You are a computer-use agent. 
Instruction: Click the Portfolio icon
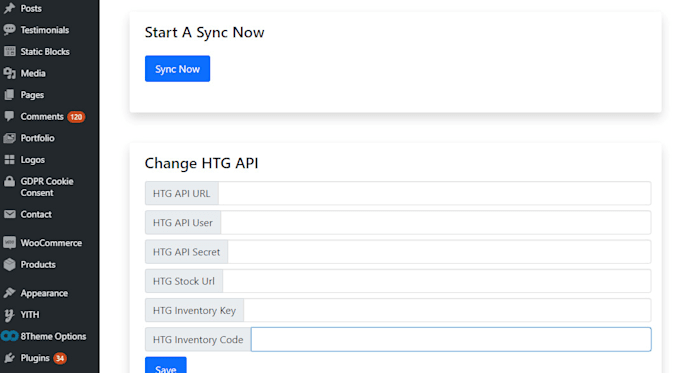[x=9, y=138]
